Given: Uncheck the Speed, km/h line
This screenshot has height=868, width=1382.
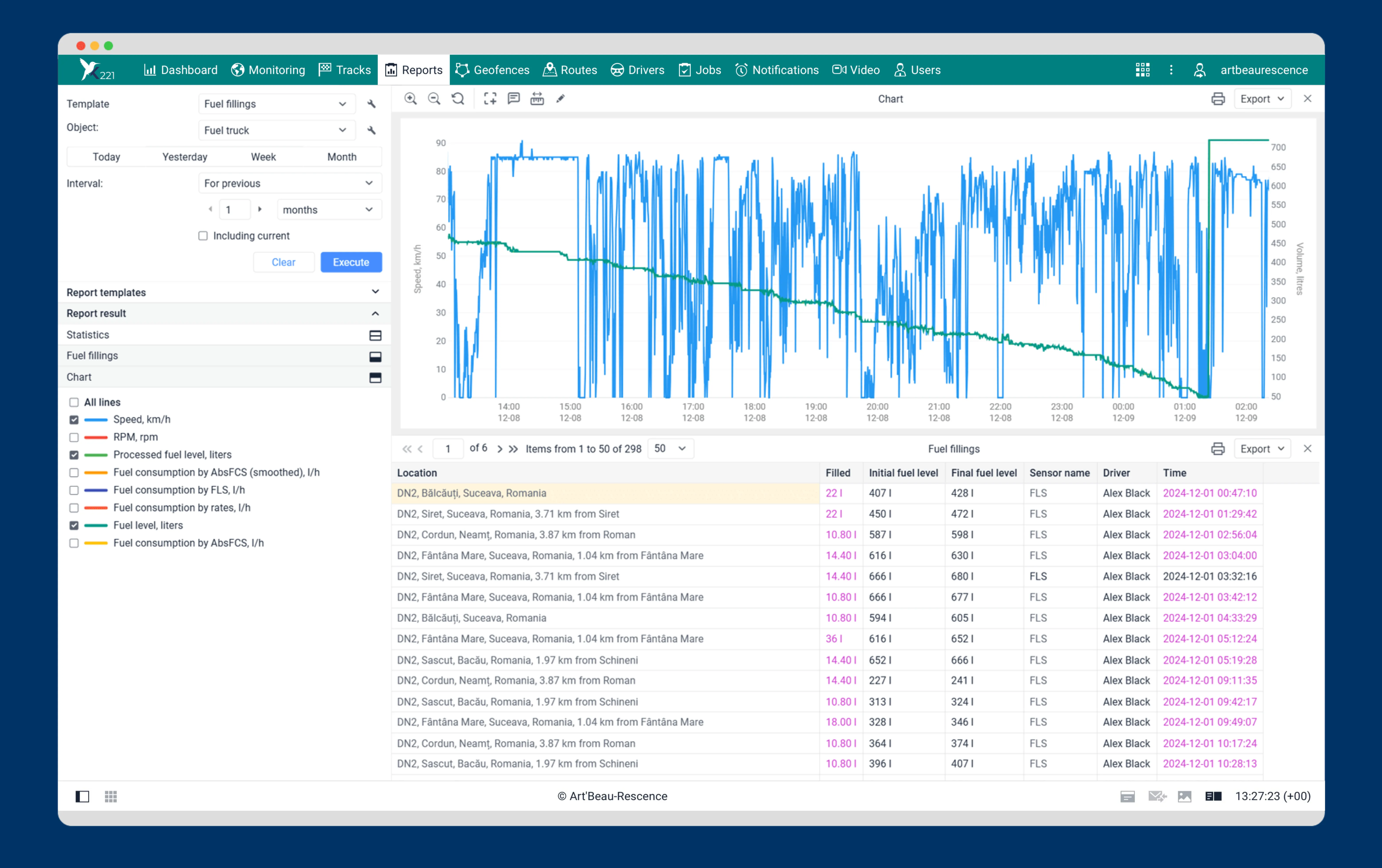Looking at the screenshot, I should (x=74, y=420).
